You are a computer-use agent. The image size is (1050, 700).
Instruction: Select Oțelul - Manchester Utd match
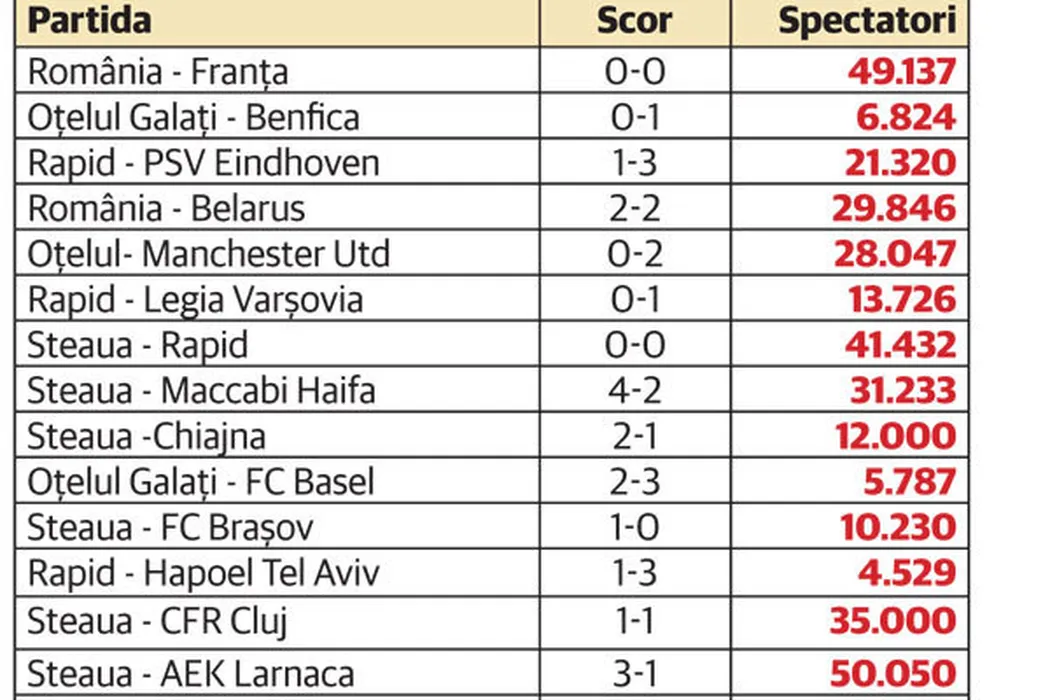[208, 254]
